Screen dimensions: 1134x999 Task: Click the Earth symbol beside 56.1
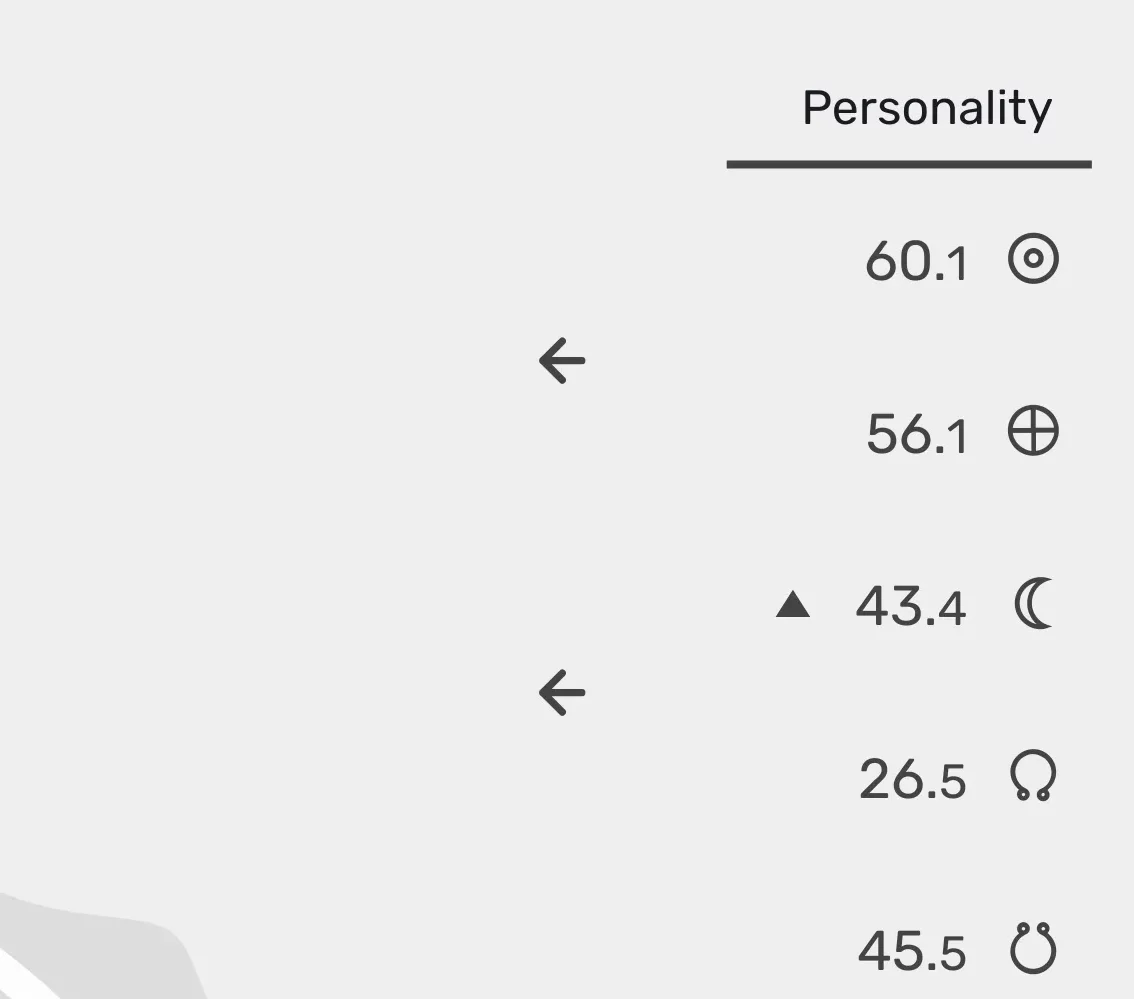click(1033, 430)
